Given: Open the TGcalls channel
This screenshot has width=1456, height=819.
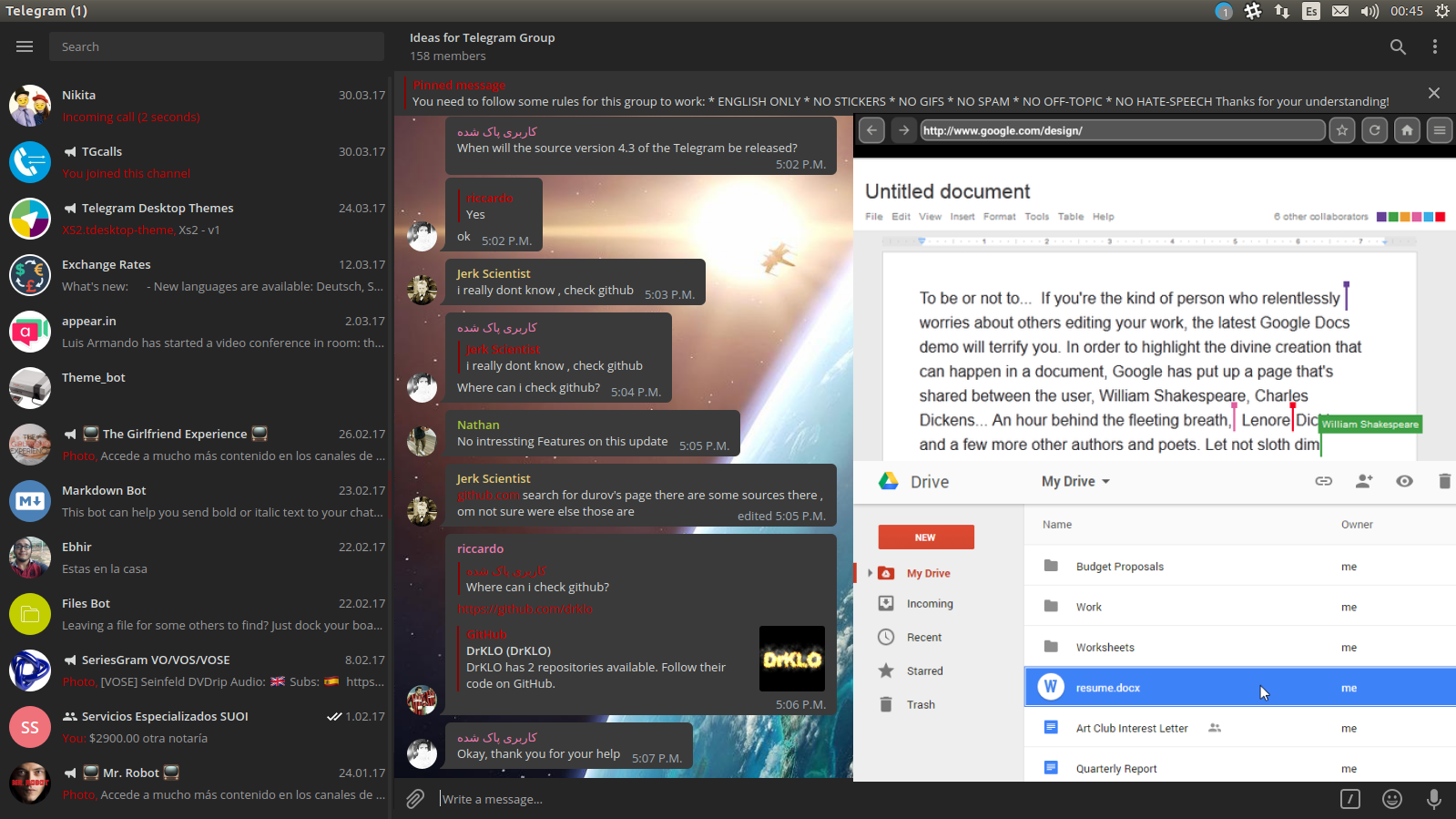Looking at the screenshot, I should coord(196,162).
